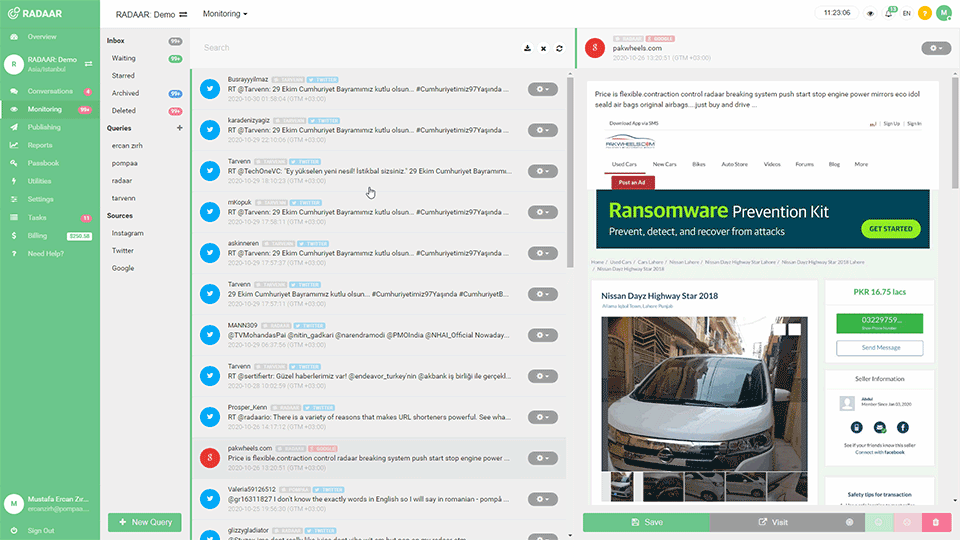Viewport: 960px width, 540px height.
Task: Switch workspace via RADAAR: Demo swap icon
Action: (x=183, y=14)
